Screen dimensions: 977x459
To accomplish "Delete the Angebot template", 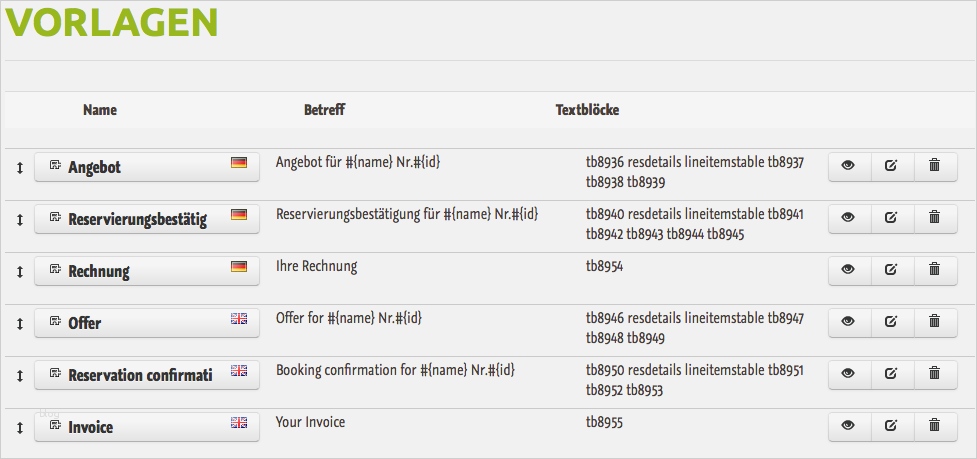I will 934,166.
